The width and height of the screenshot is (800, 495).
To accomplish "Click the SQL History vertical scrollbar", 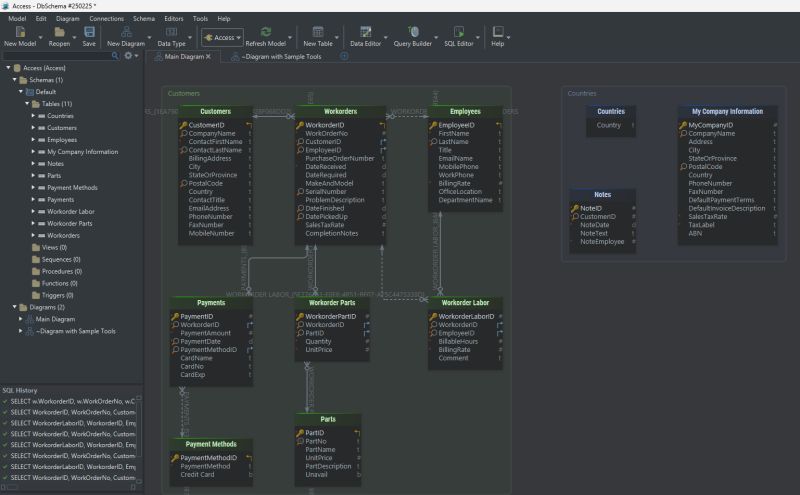I will point(139,439).
